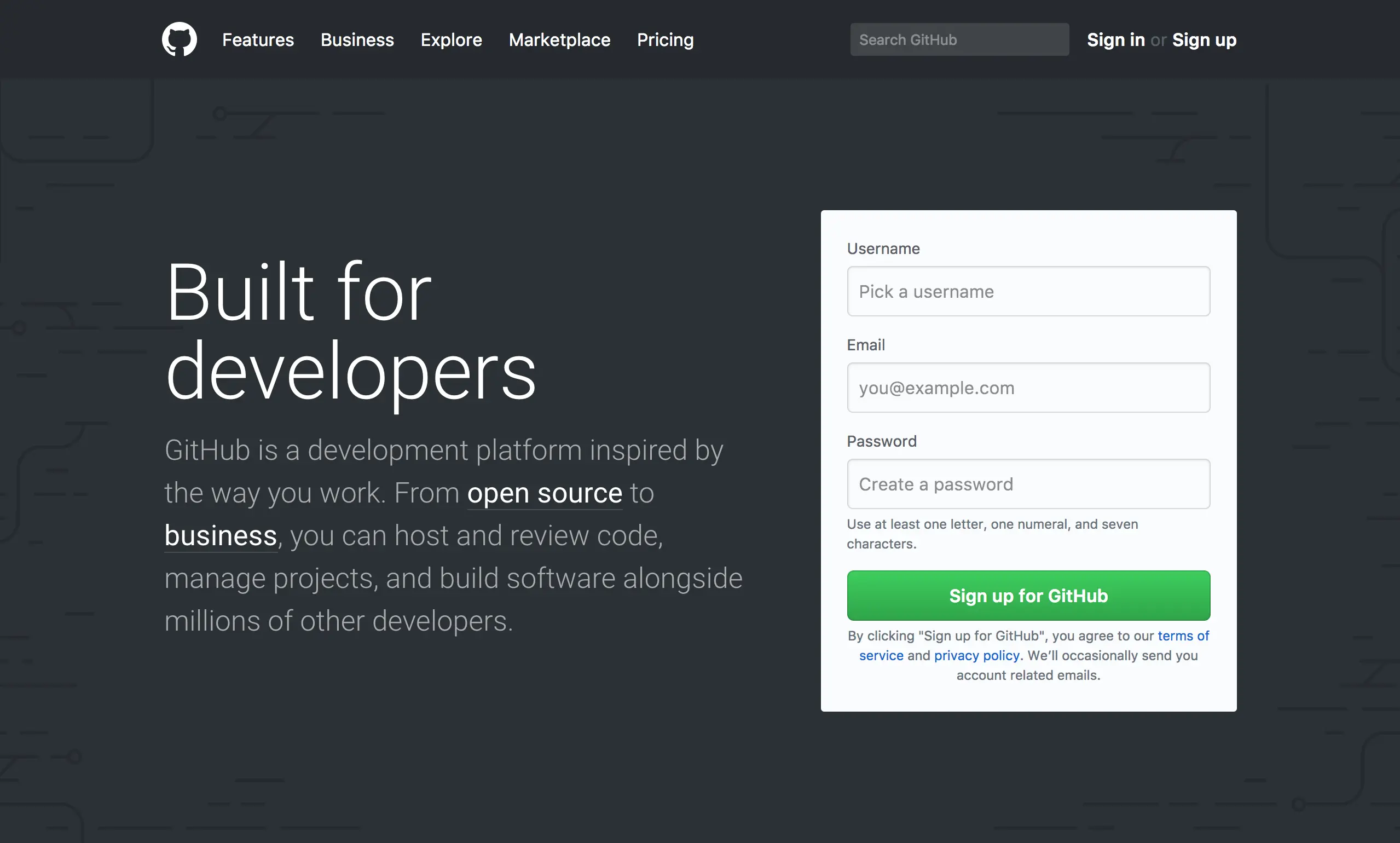Focus the Search GitHub box
1400x843 pixels.
coord(958,39)
